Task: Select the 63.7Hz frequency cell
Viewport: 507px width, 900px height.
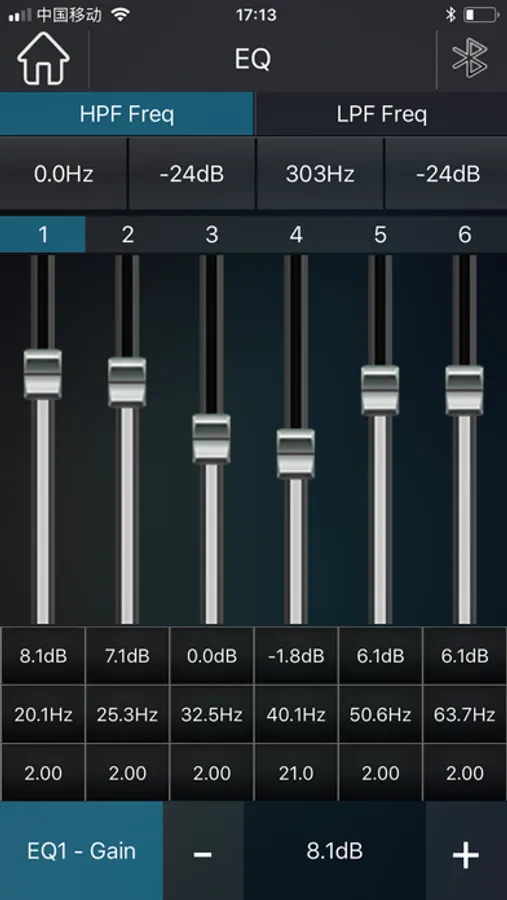Action: (x=465, y=715)
